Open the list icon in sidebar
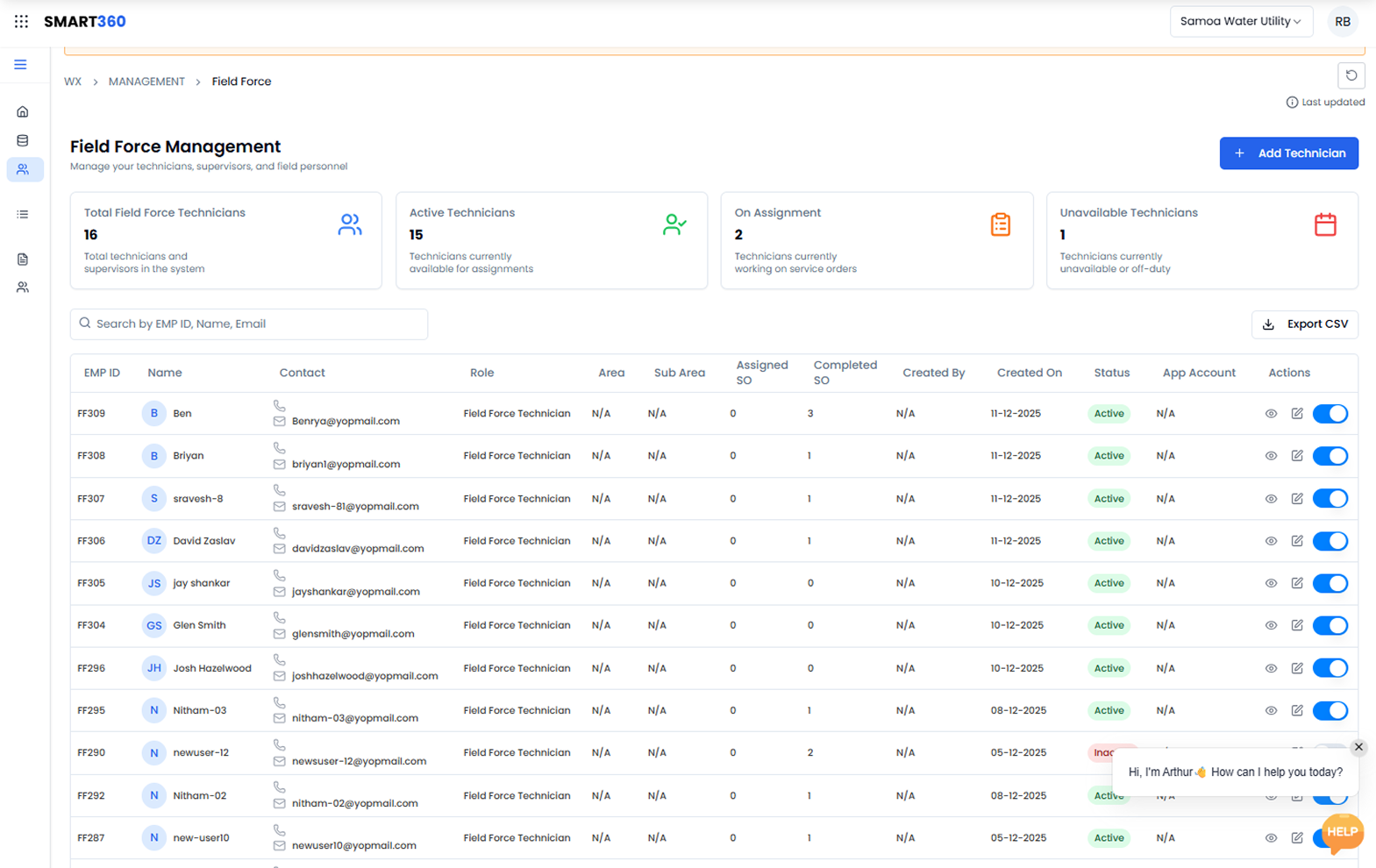 (23, 214)
